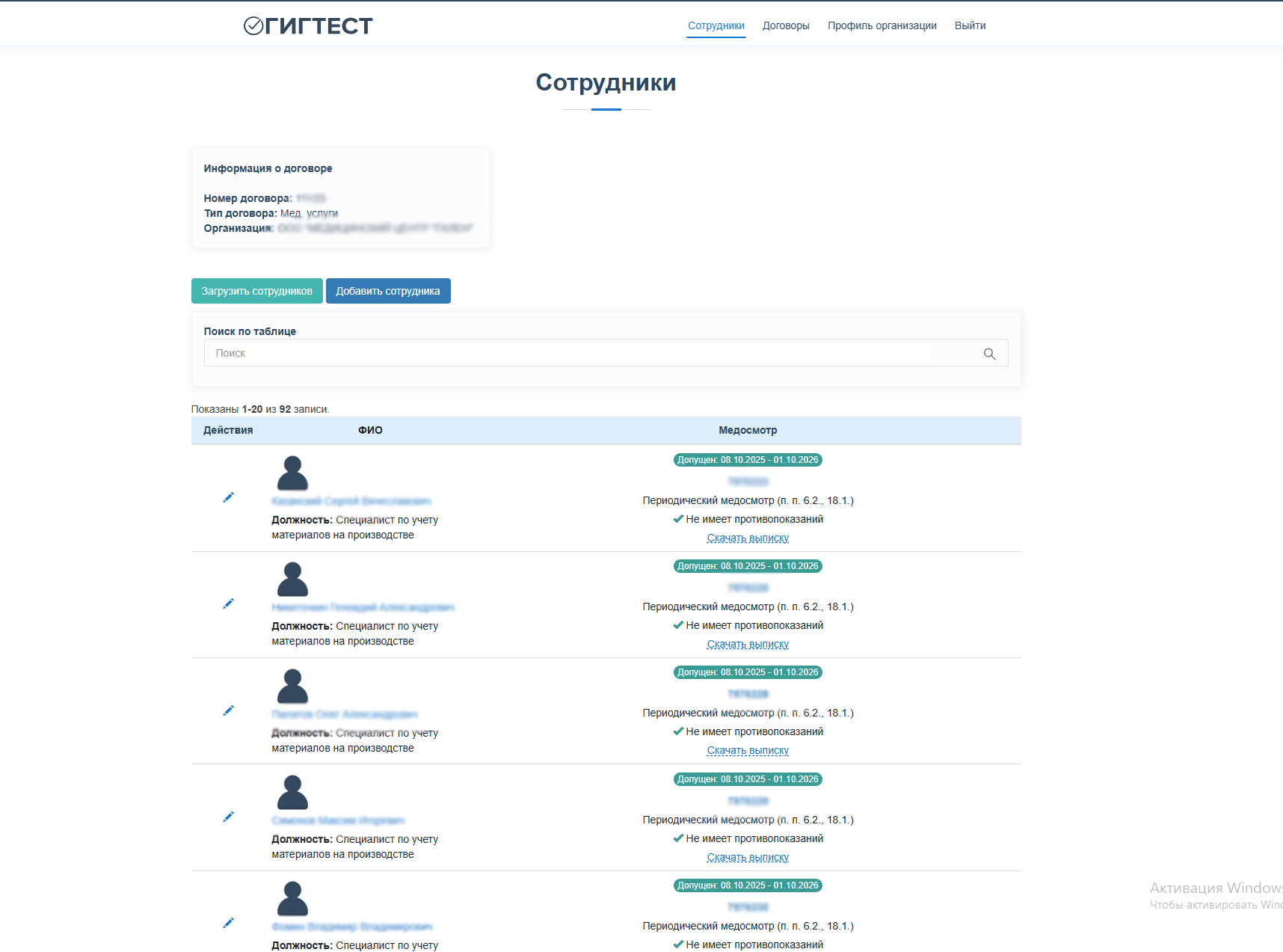Viewport: 1283px width, 952px height.
Task: Click the green Допущен status badge in the top row
Action: 748,459
